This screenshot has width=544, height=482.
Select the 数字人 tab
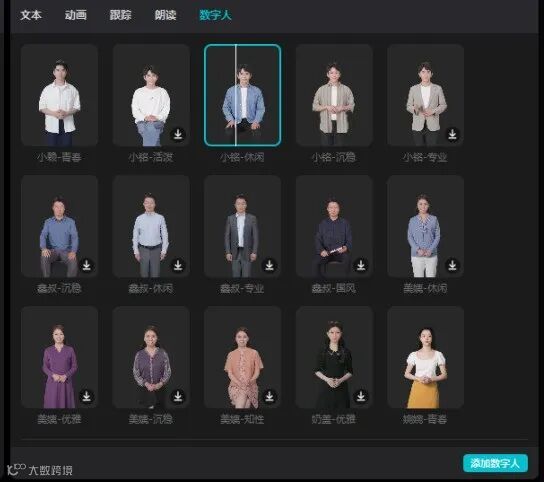215,15
